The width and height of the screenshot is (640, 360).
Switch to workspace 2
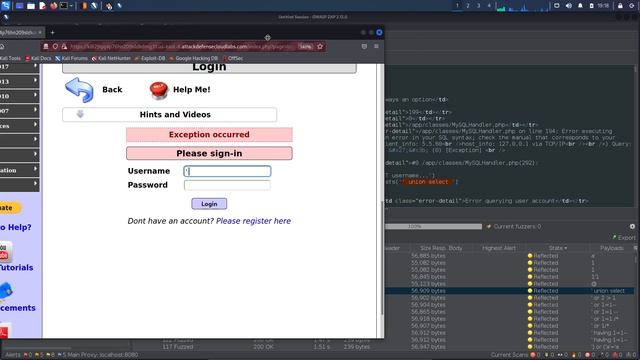click(x=468, y=6)
